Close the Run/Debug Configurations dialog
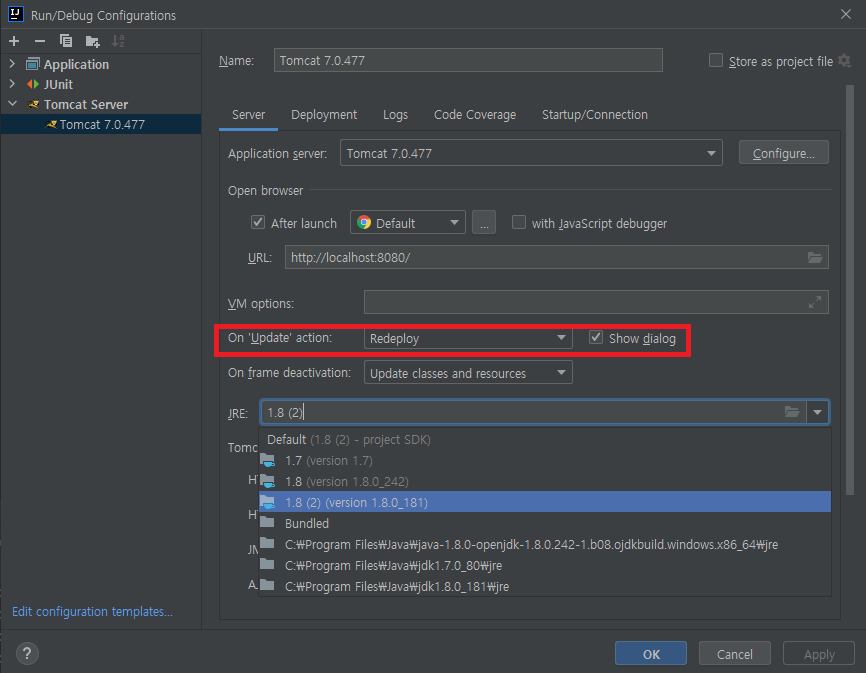 [x=846, y=14]
